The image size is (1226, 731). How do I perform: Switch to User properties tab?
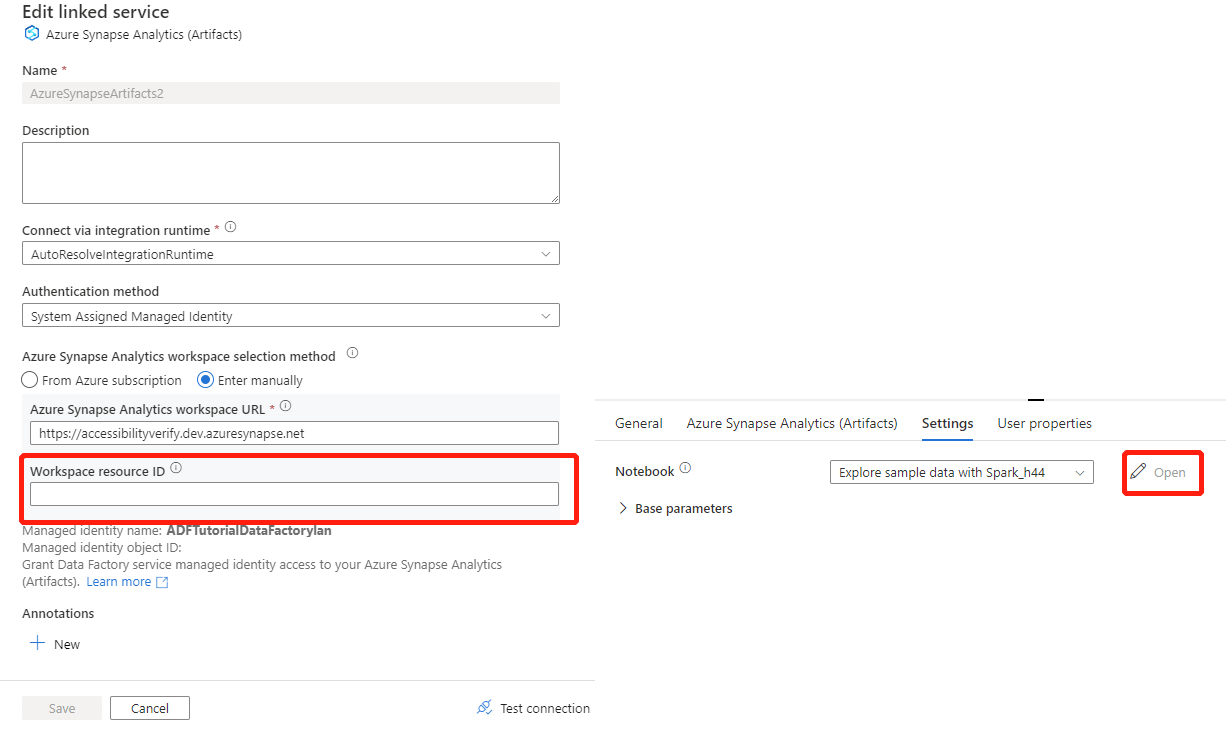tap(1044, 423)
